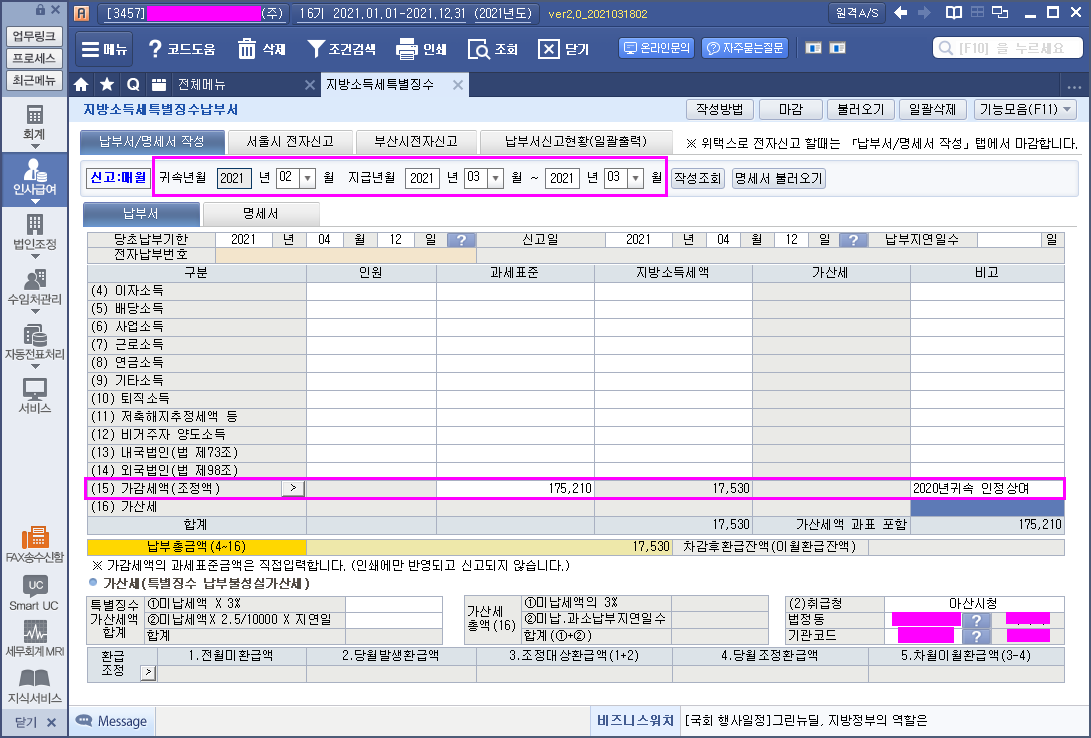Expand the overflow dots at tab bar
The height and width of the screenshot is (738, 1091).
click(1074, 86)
